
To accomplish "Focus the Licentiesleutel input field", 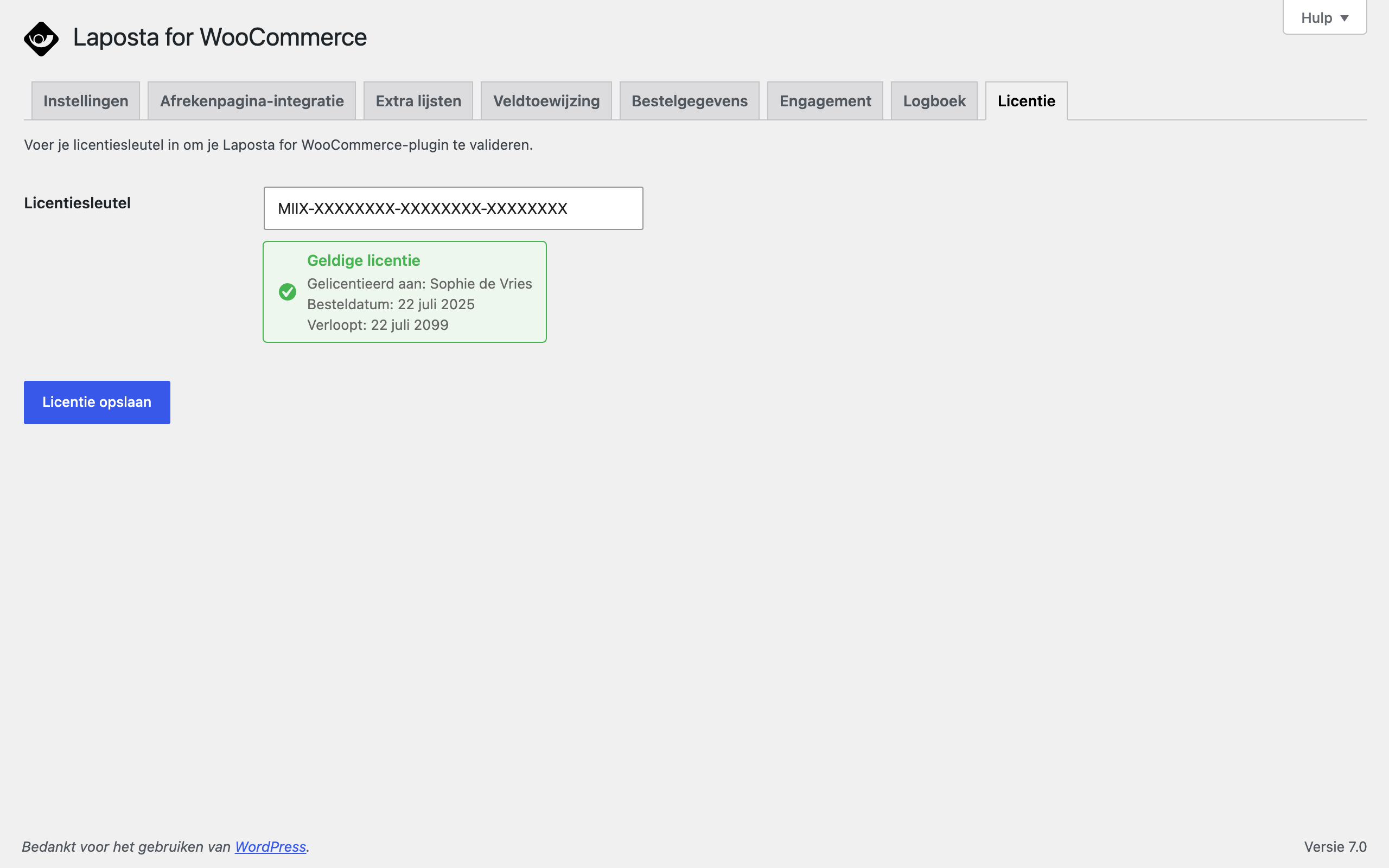I will pyautogui.click(x=454, y=208).
